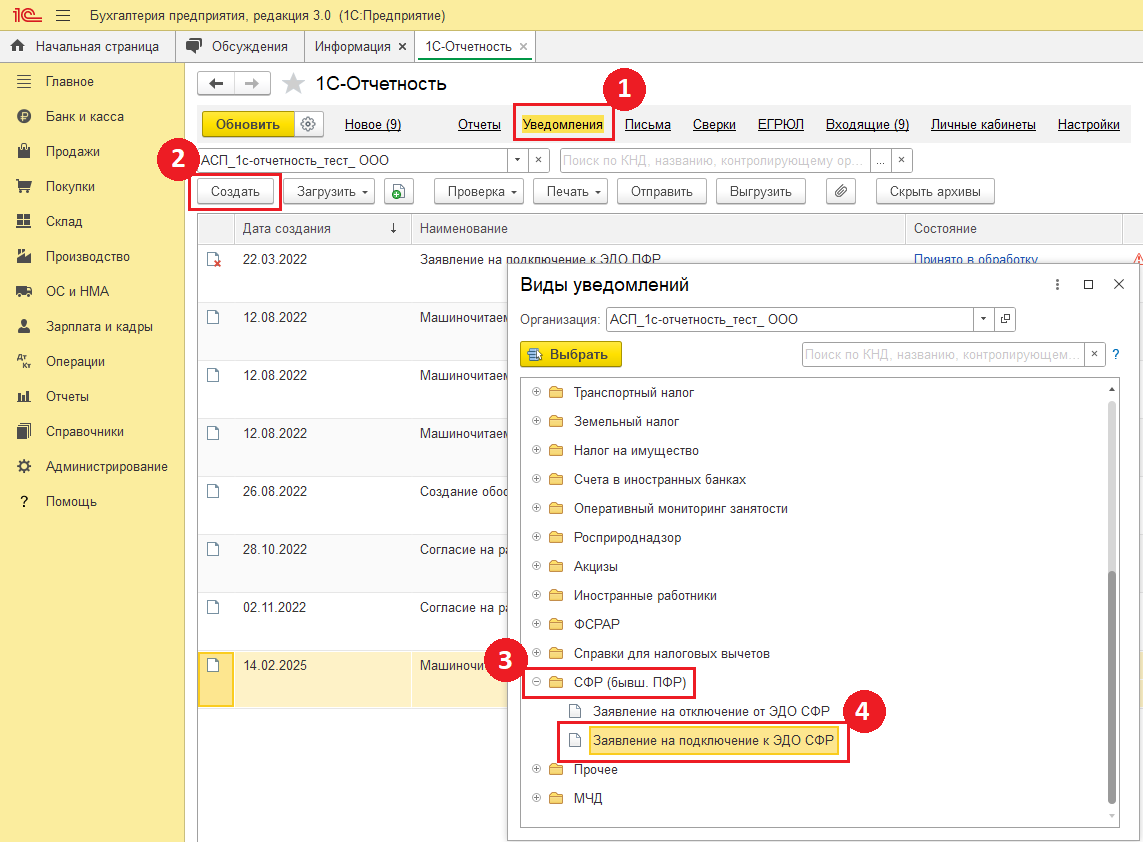The height and width of the screenshot is (842, 1143).
Task: Click the Выгрузить button
Action: pos(760,192)
